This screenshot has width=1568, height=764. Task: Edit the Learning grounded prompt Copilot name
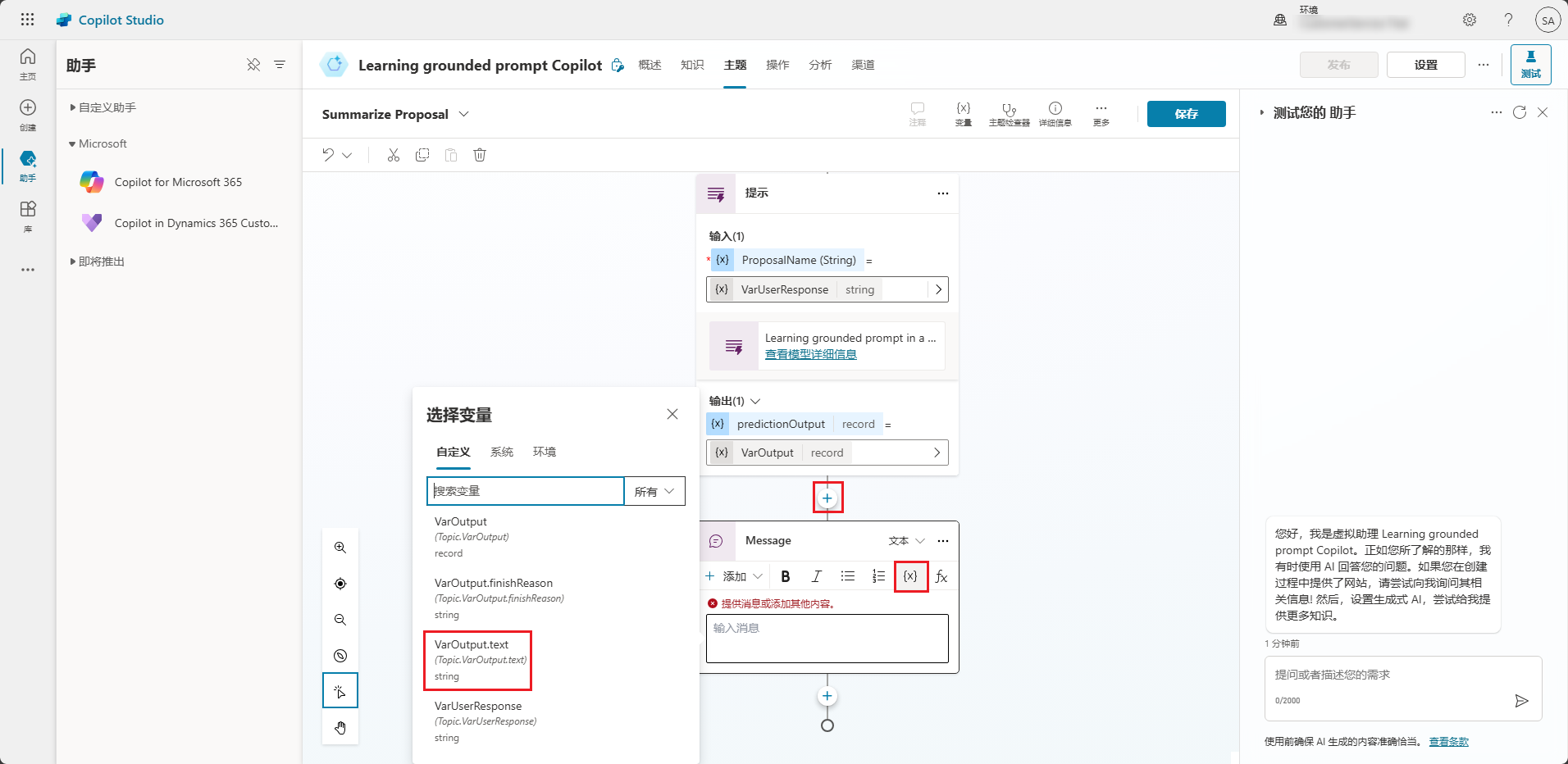tap(618, 66)
